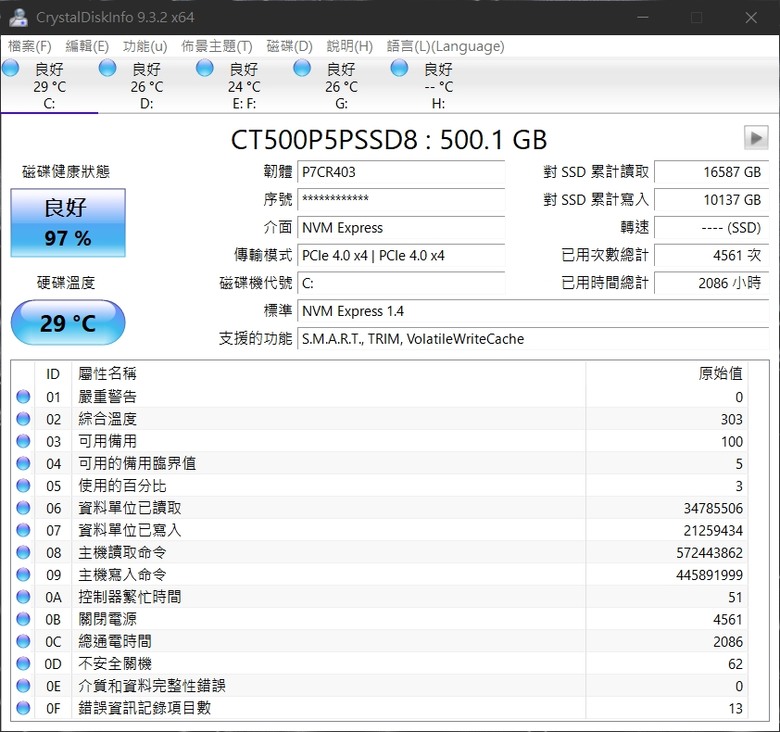Click the rotation rate value ---- (SSD)
The width and height of the screenshot is (780, 732).
(711, 228)
